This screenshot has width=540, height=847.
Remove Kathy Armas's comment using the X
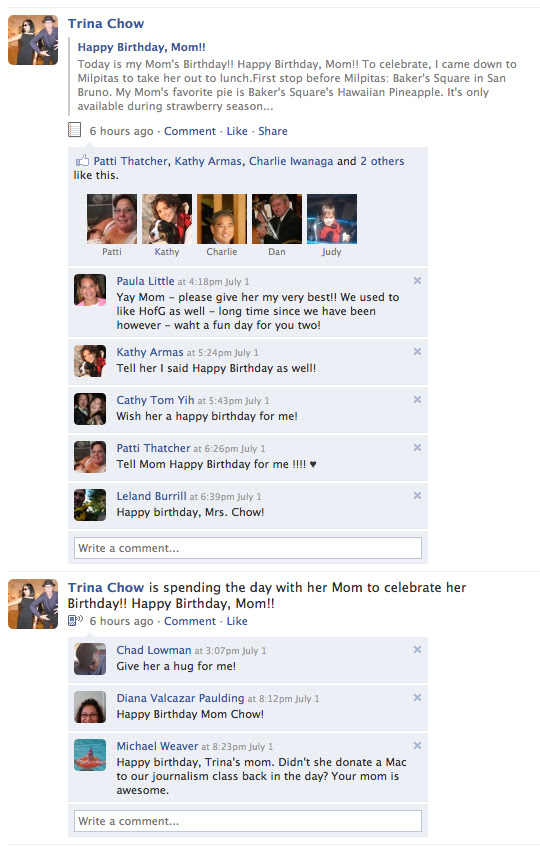point(417,351)
